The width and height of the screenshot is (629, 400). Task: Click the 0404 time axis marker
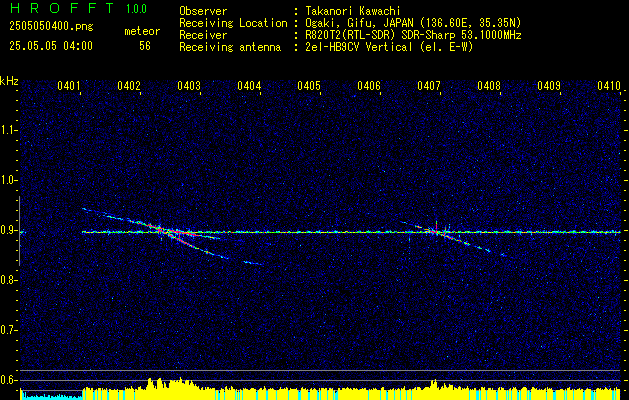(x=249, y=86)
